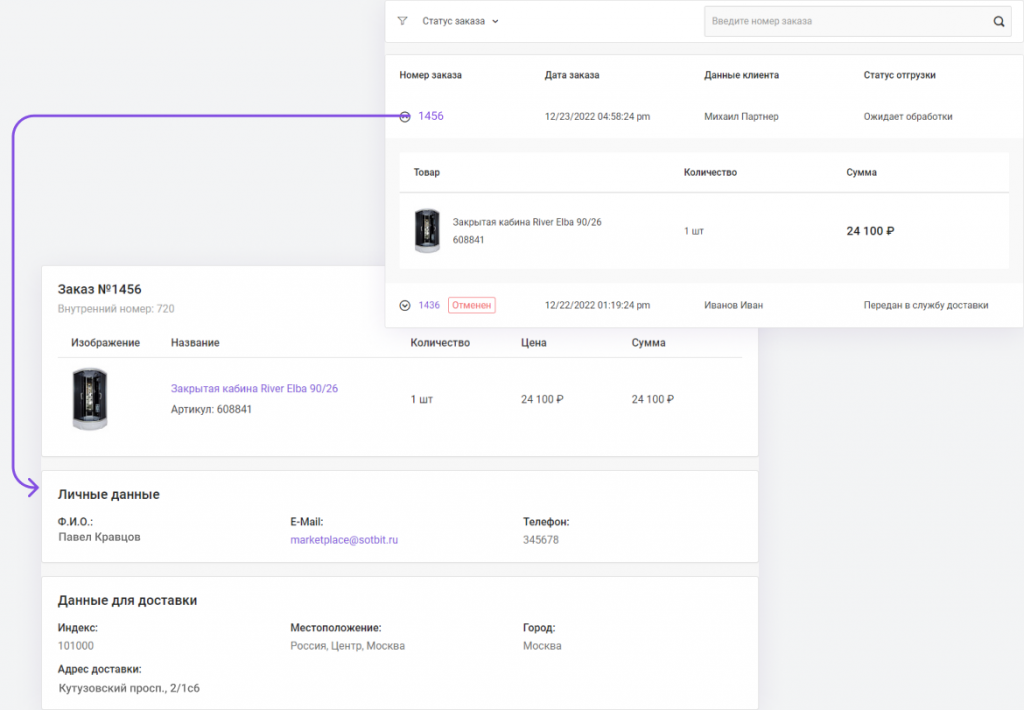Click client name Иванов Иван
The image size is (1024, 710).
tap(733, 305)
